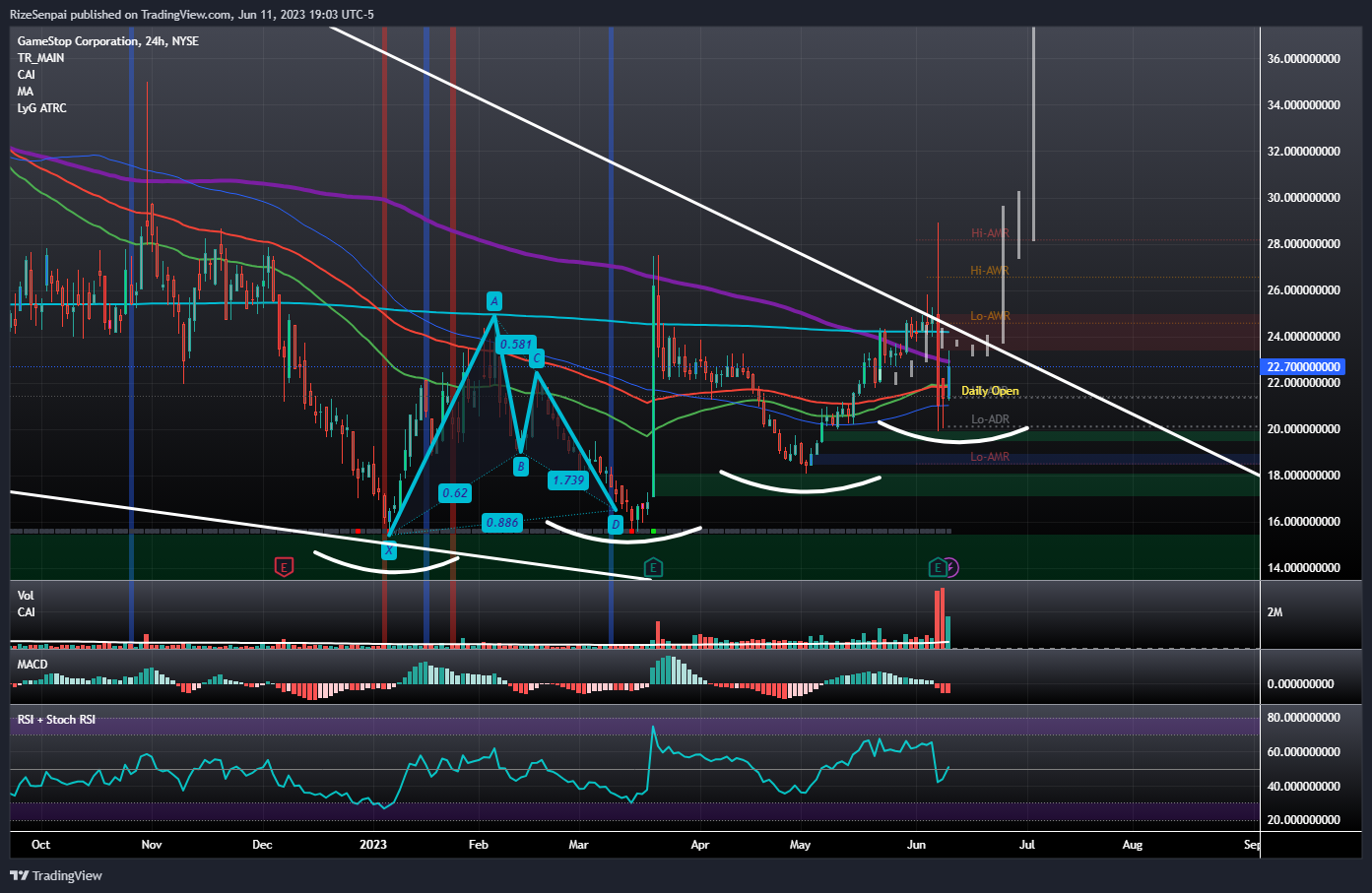Image resolution: width=1372 pixels, height=893 pixels.
Task: Click the Lo-AWR level label
Action: click(x=990, y=316)
